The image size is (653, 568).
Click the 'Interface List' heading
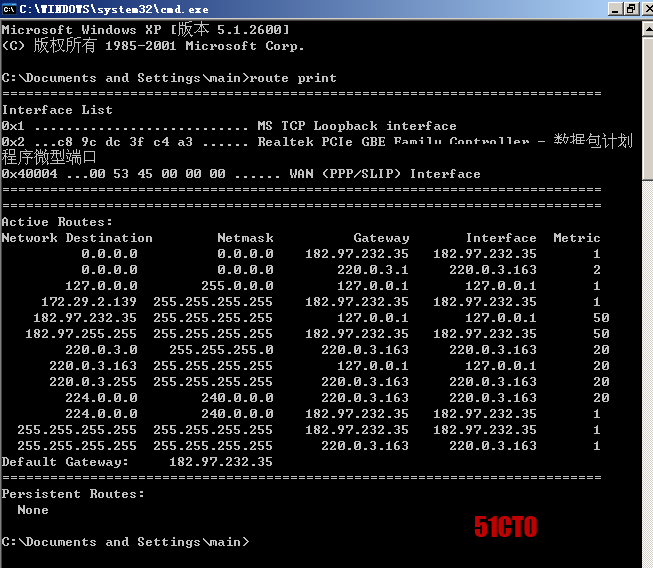click(x=57, y=110)
